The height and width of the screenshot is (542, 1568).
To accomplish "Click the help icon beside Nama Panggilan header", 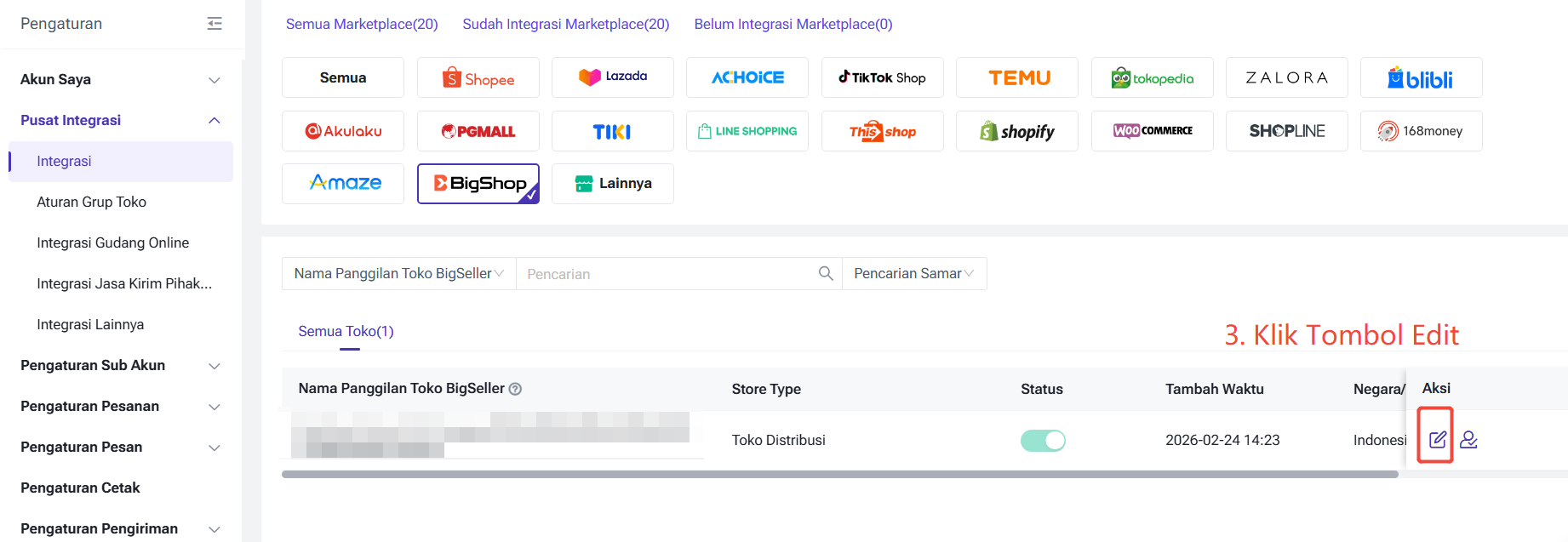I will click(x=515, y=389).
